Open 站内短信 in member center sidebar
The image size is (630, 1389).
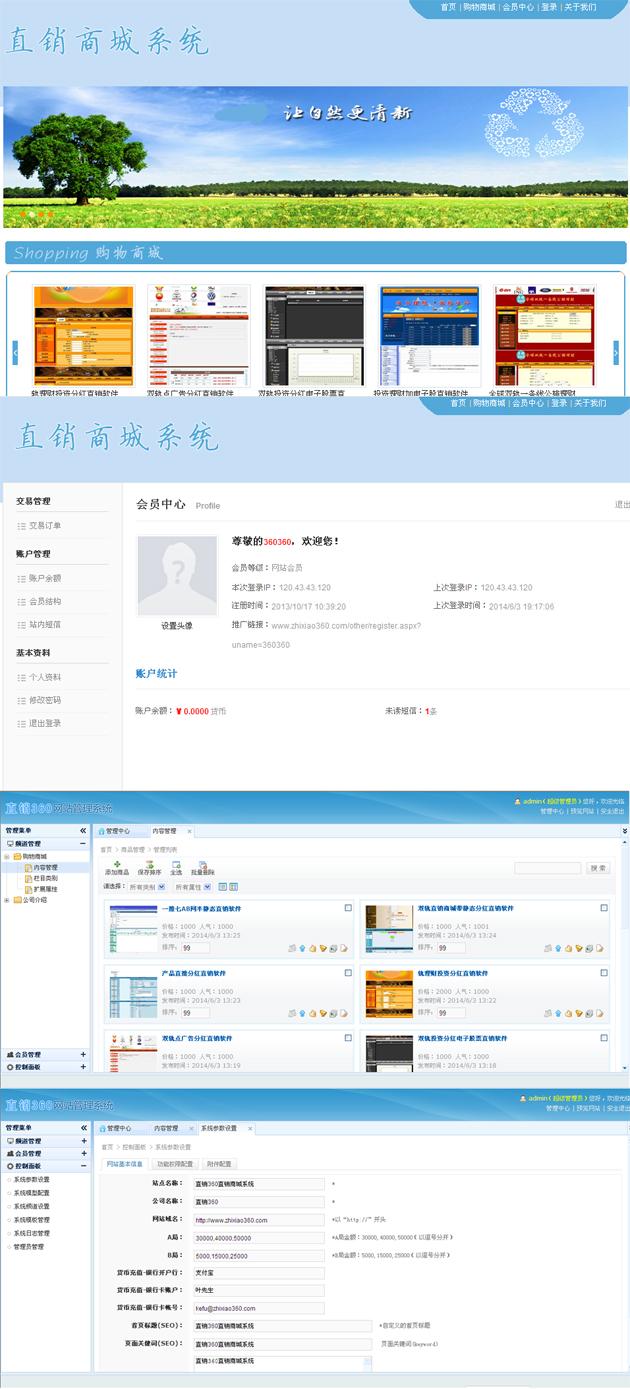[x=45, y=624]
